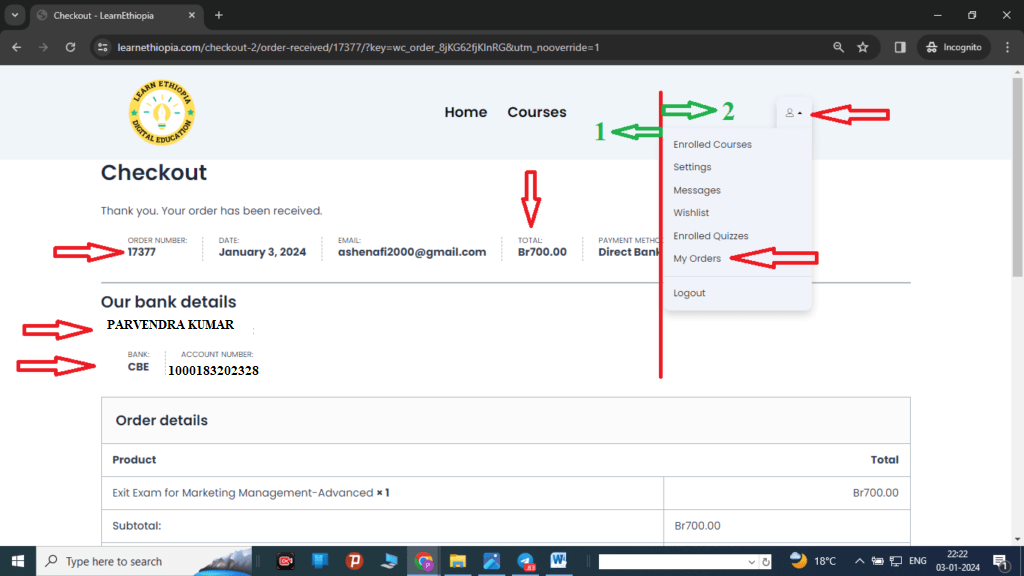
Task: Open the Photos app taskbar icon
Action: click(492, 561)
